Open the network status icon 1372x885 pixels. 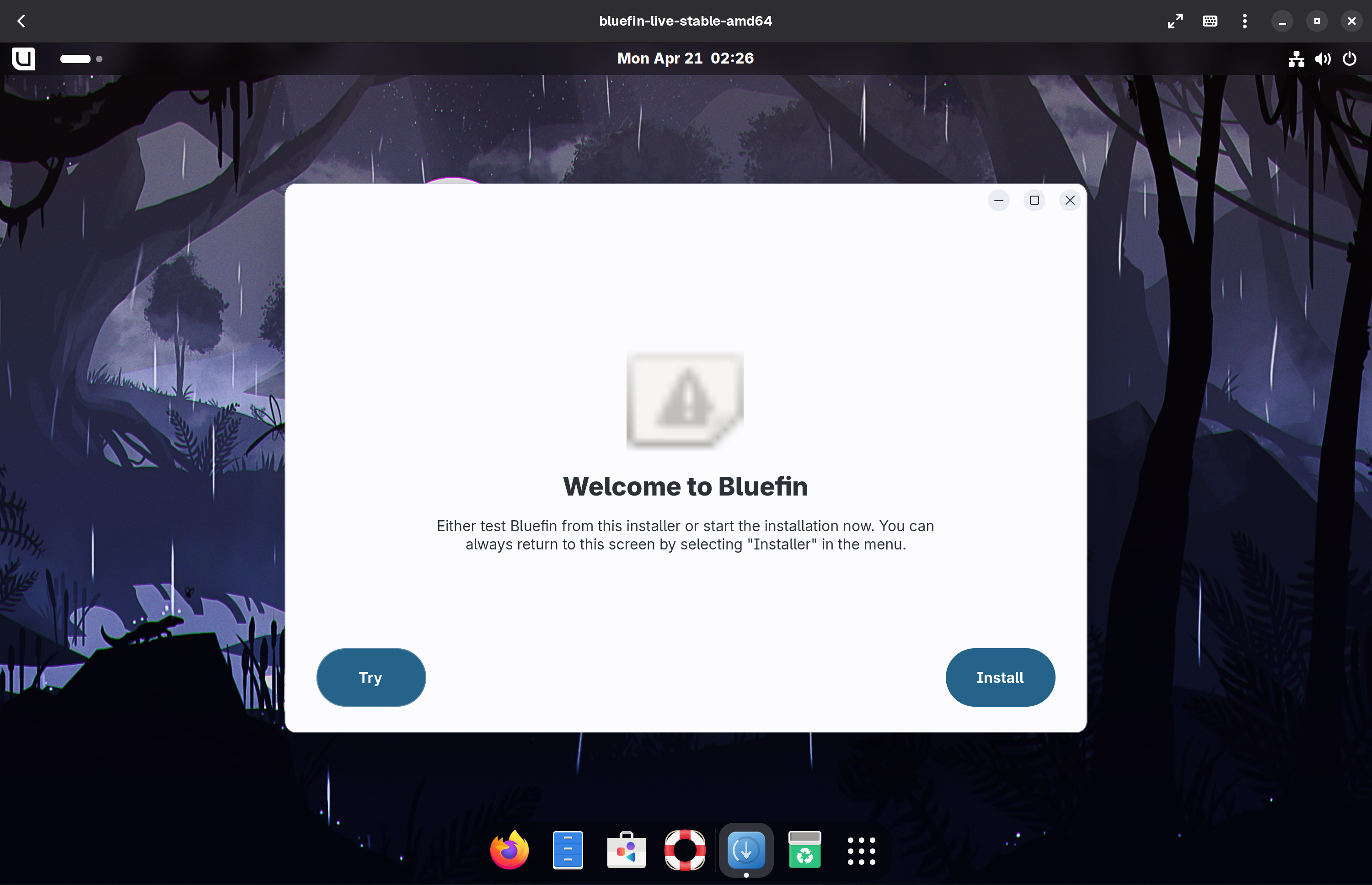tap(1296, 59)
